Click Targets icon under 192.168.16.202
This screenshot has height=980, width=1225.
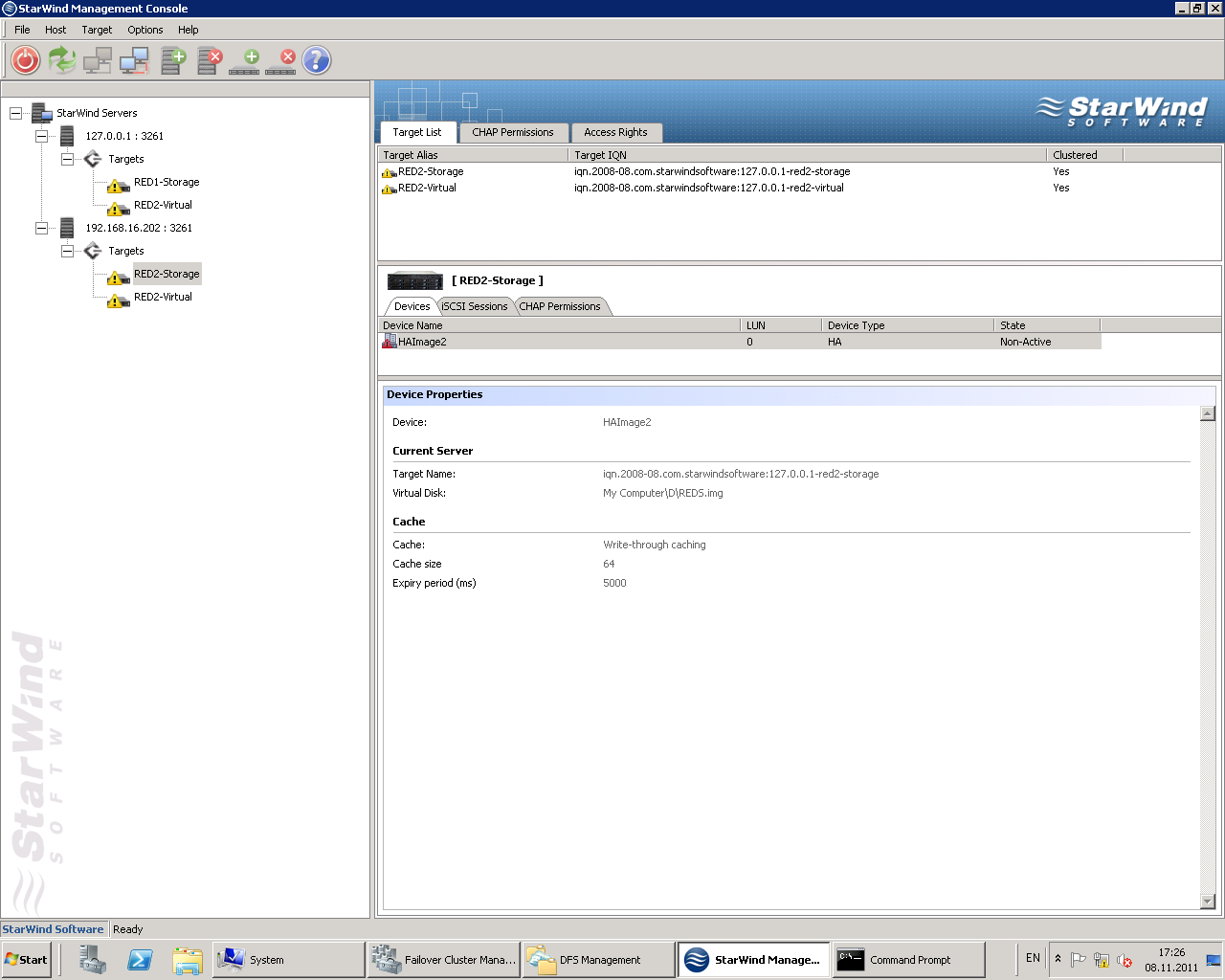click(93, 251)
